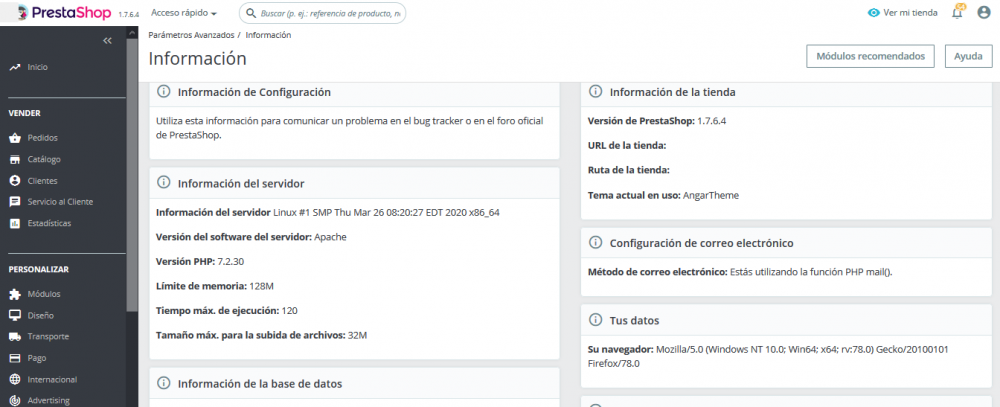Click info icon of Información de Configuración

tap(163, 92)
